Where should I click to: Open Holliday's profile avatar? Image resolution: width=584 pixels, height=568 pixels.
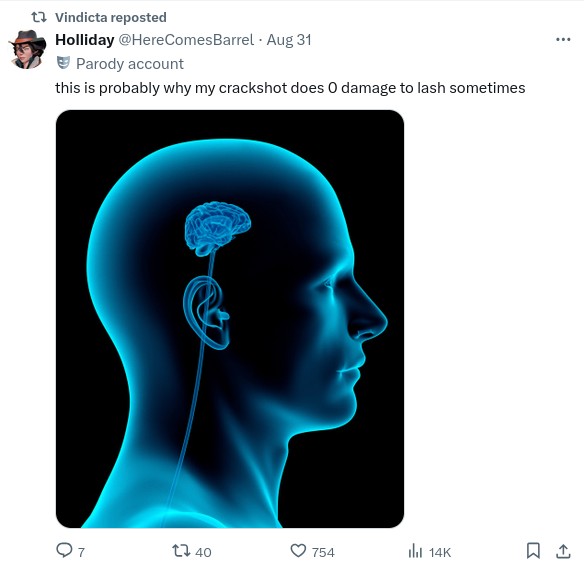(x=28, y=50)
